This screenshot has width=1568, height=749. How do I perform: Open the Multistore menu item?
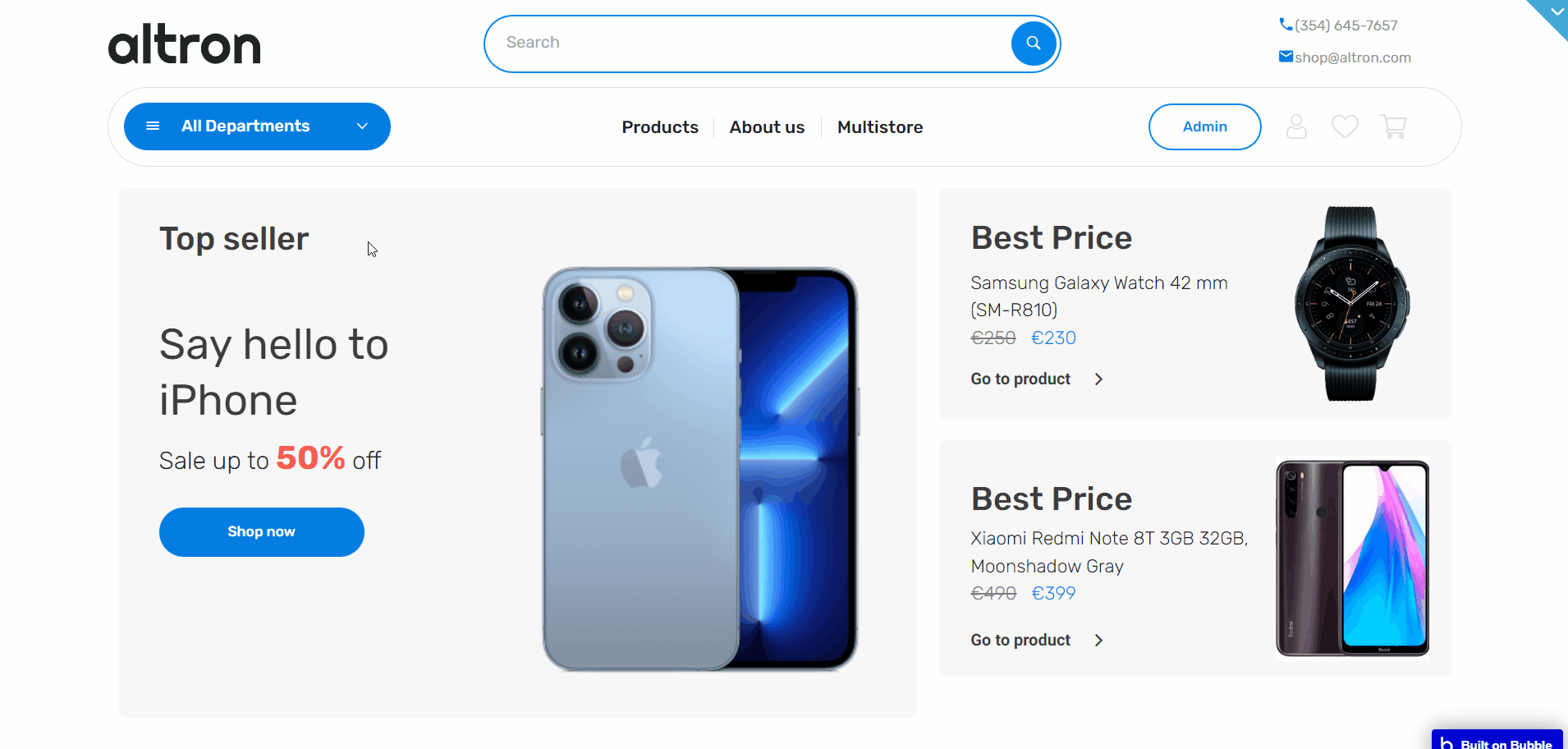(x=880, y=127)
